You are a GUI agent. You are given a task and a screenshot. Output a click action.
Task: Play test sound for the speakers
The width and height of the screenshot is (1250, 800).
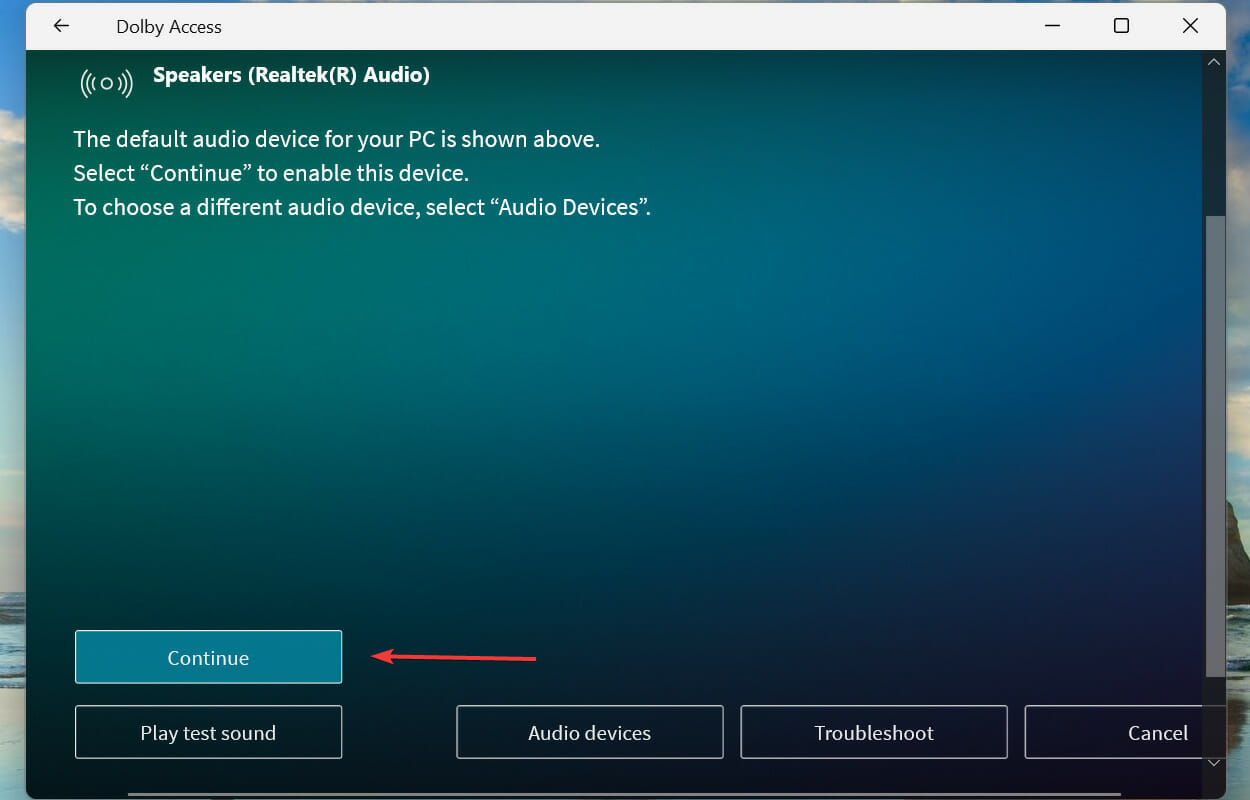pos(208,732)
